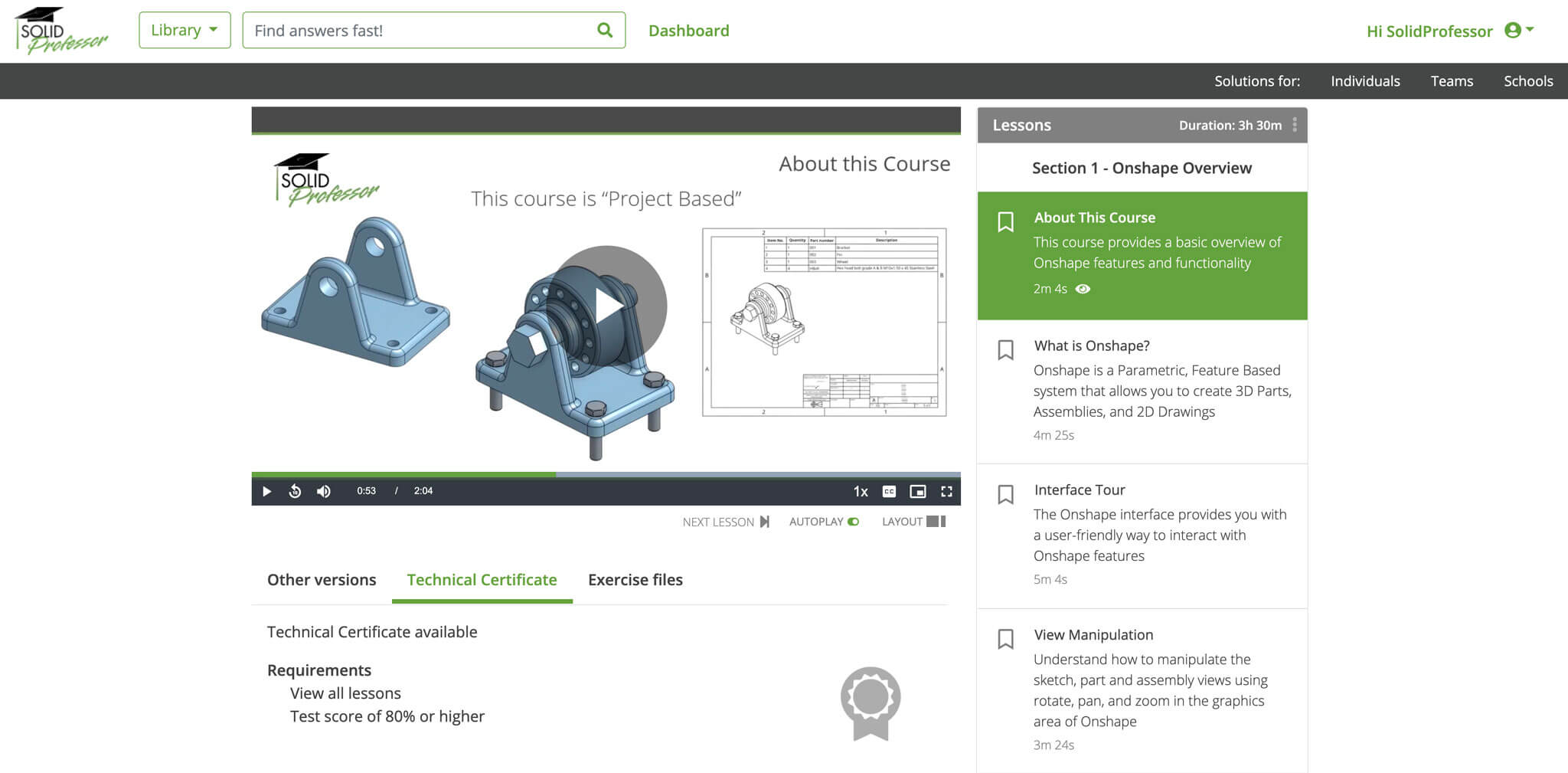Toggle the AUTOPLAY switch
This screenshot has width=1568, height=773.
coord(853,522)
